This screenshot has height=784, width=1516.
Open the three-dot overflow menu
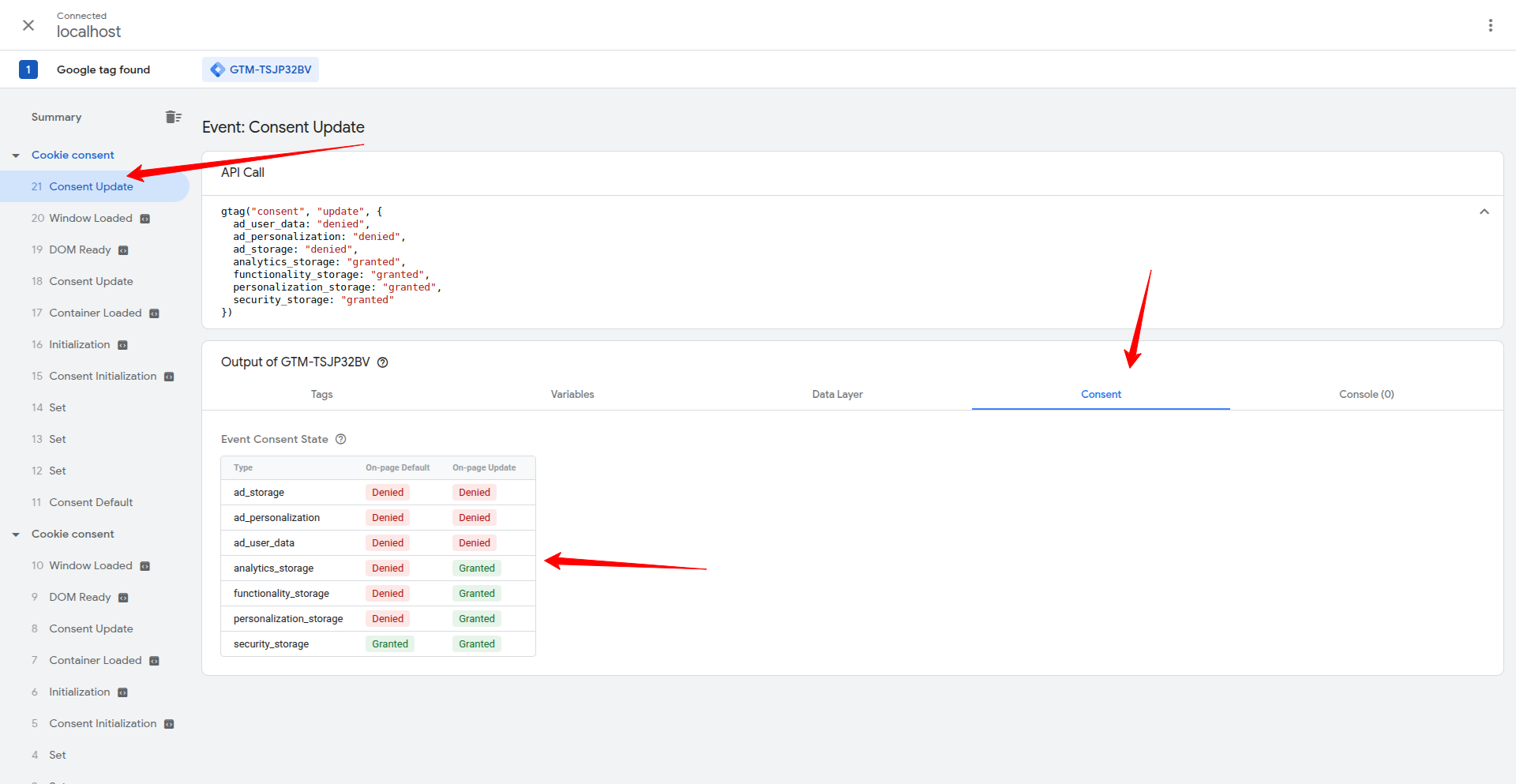(x=1491, y=24)
